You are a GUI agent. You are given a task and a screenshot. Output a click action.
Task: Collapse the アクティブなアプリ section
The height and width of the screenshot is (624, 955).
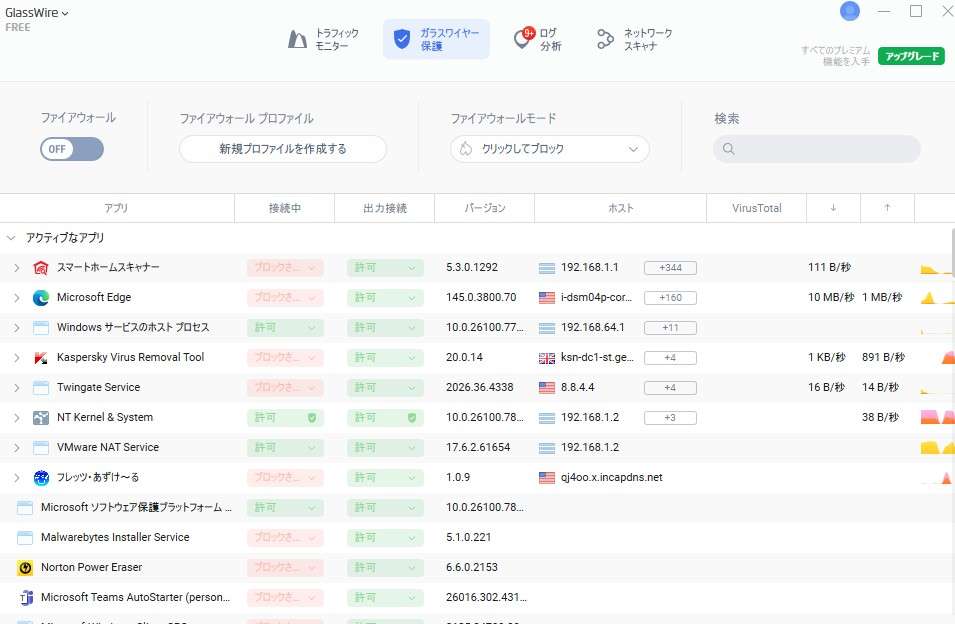14,240
